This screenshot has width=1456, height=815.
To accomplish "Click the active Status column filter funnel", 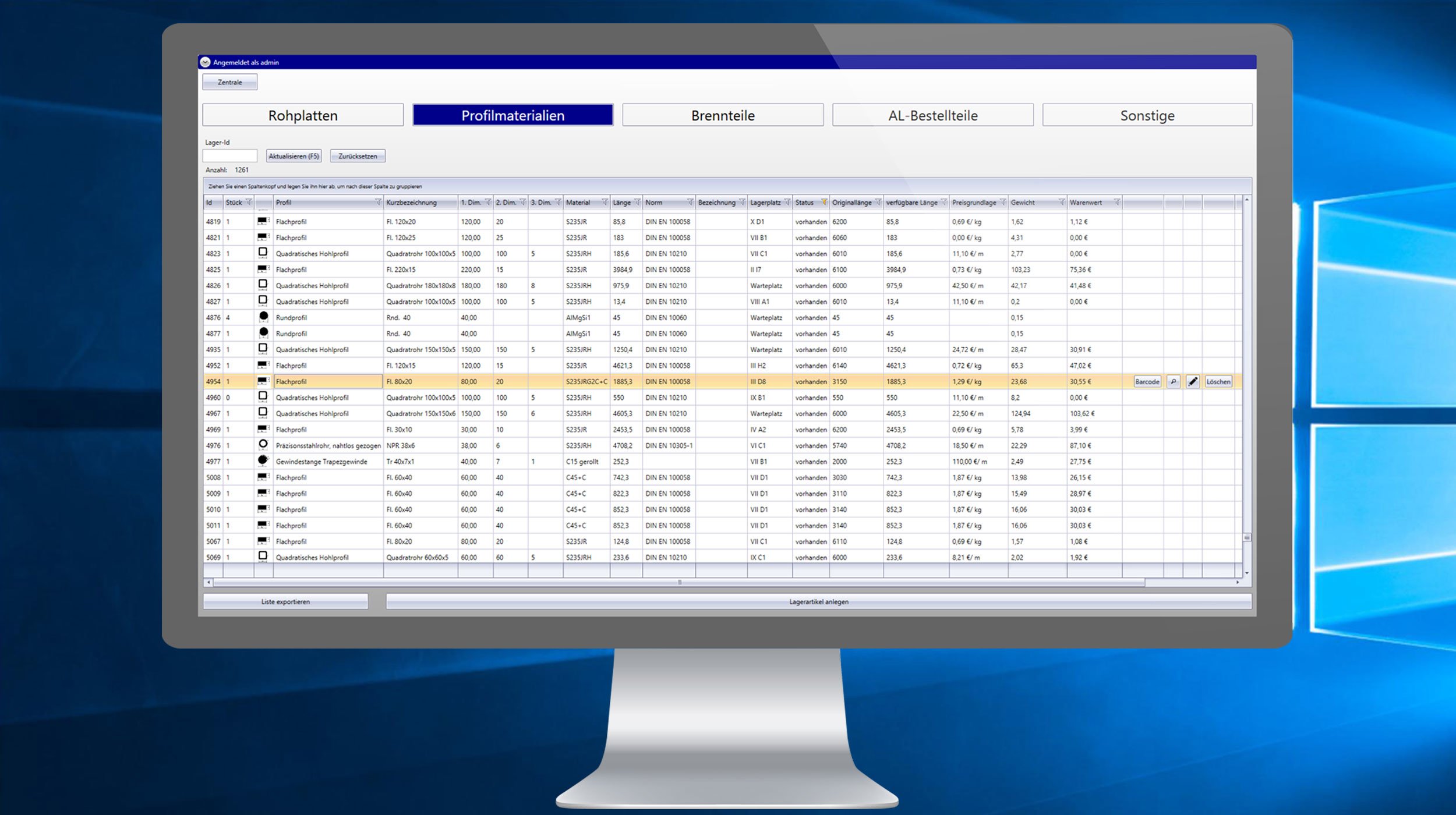I will coord(824,203).
